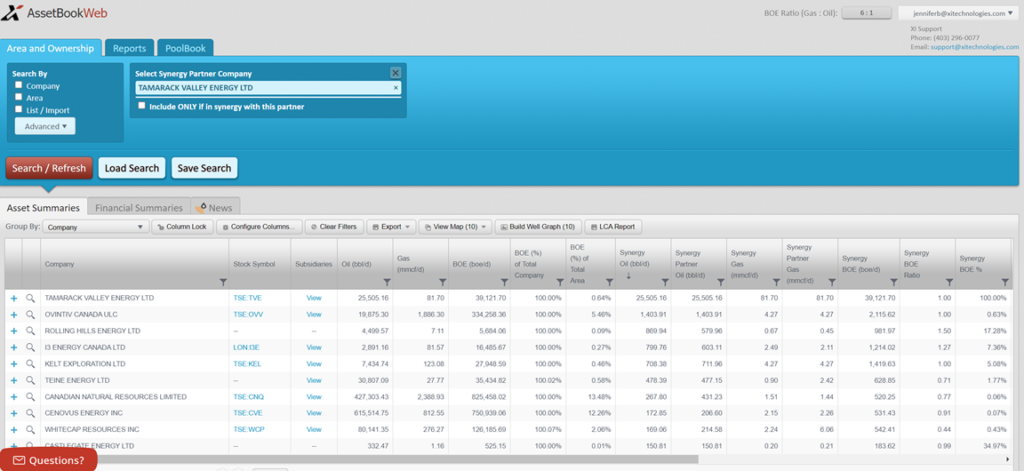This screenshot has height=471, width=1024.
Task: Click the support@xitechnologies.com email link
Action: 974,47
